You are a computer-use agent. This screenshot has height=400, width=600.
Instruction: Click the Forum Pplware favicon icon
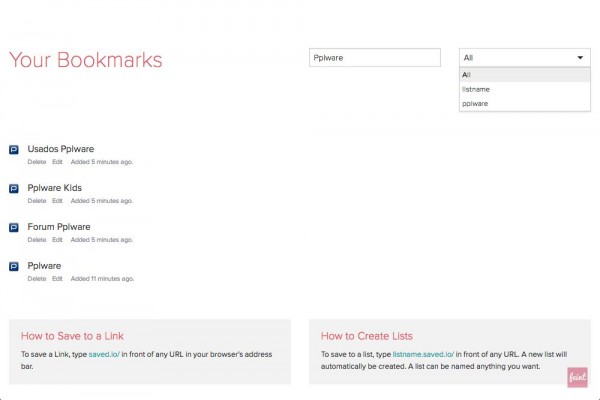pyautogui.click(x=14, y=228)
